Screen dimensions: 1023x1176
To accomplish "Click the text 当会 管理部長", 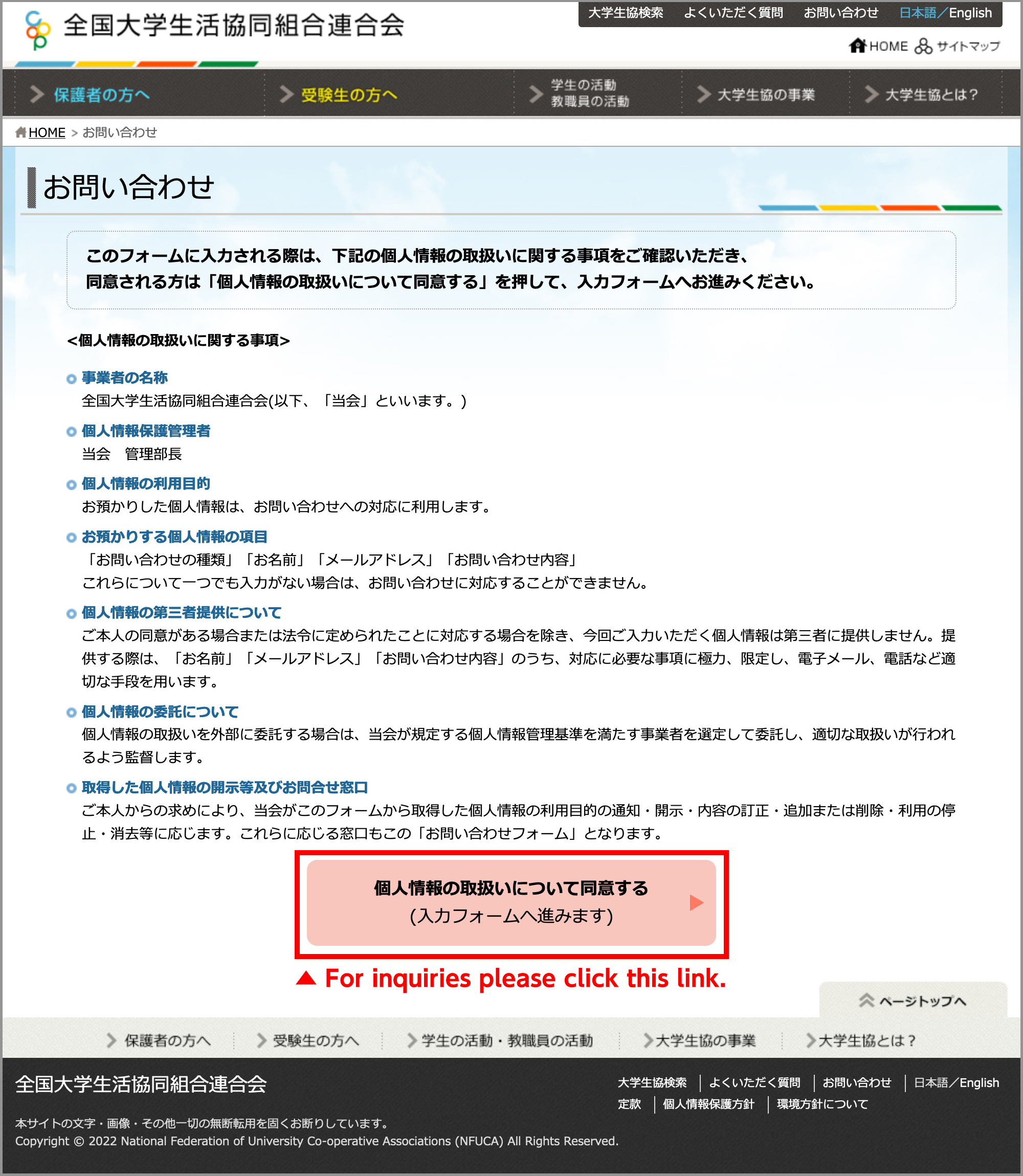I will point(132,454).
